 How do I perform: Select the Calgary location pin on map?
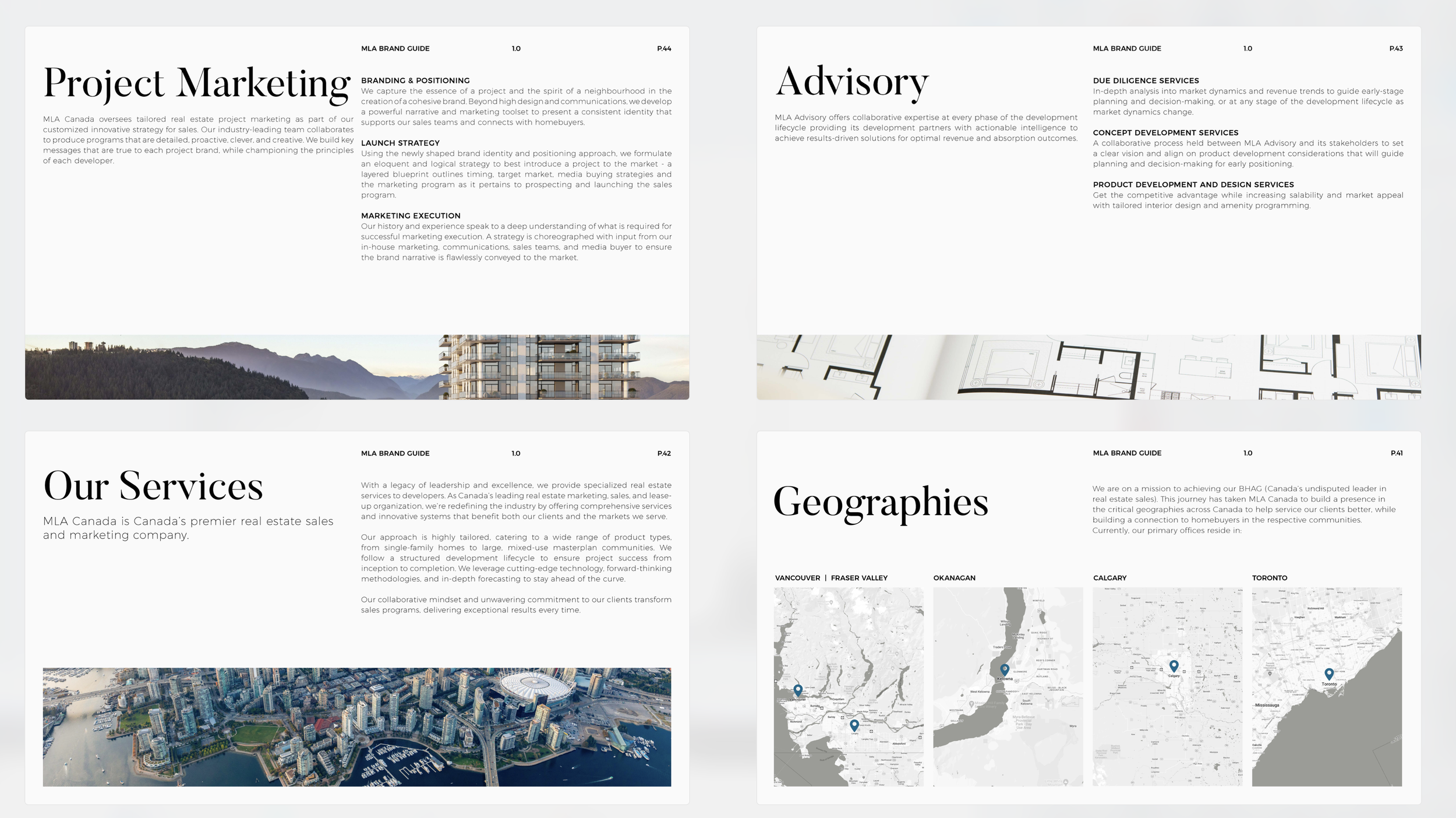1174,666
